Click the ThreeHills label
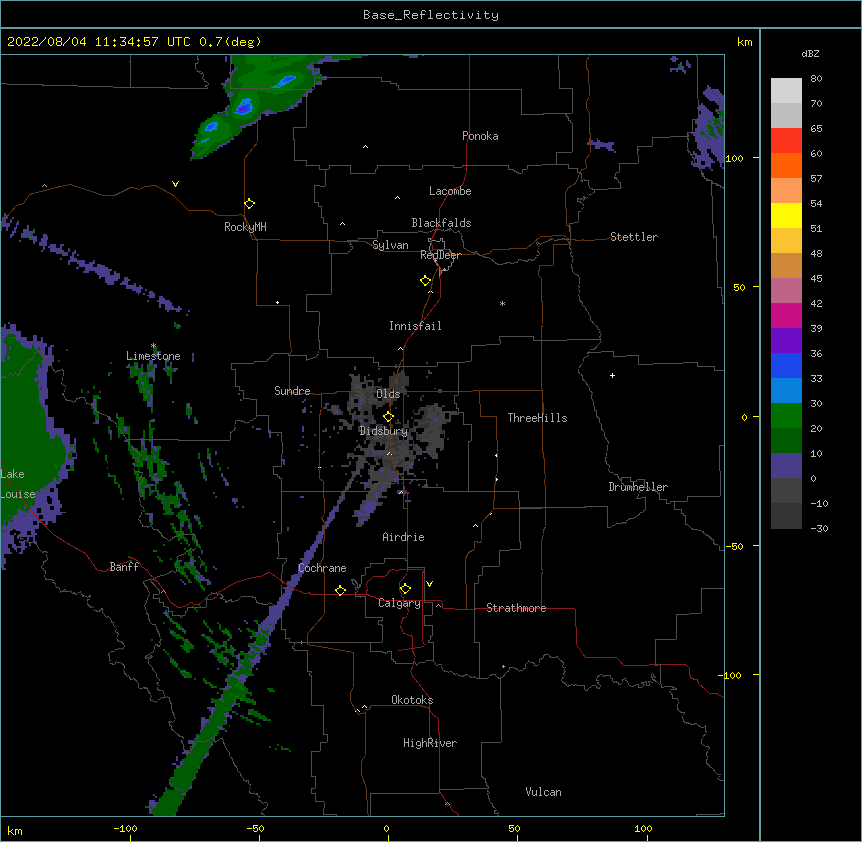The width and height of the screenshot is (862, 842). [x=537, y=418]
